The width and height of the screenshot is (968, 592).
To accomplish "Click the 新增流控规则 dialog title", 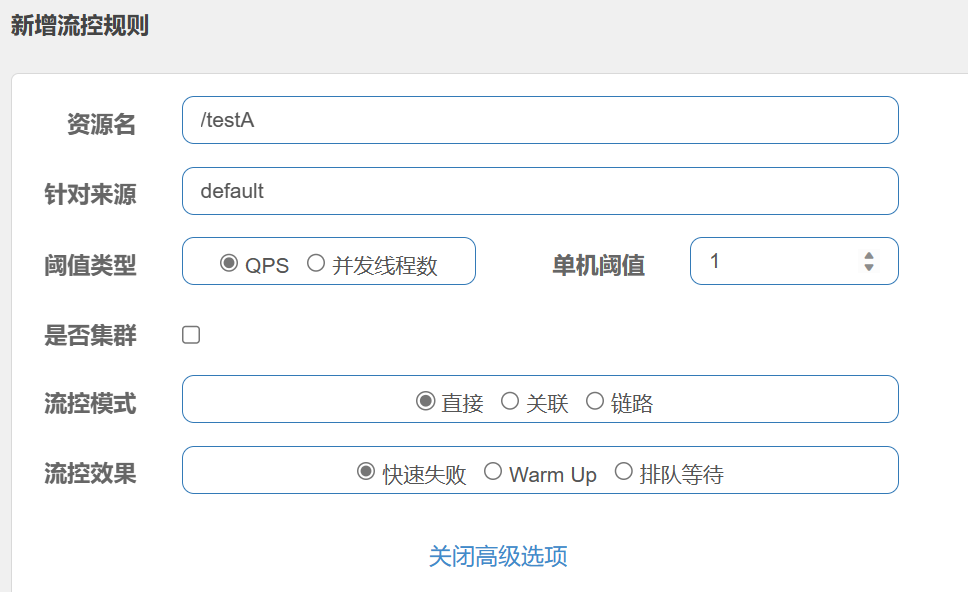I will click(80, 26).
